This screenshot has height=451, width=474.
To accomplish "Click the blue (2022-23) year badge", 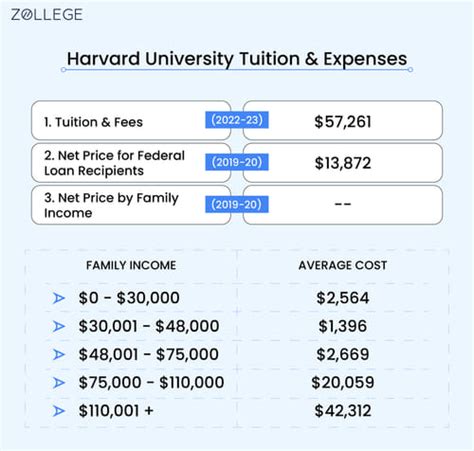I will point(237,120).
